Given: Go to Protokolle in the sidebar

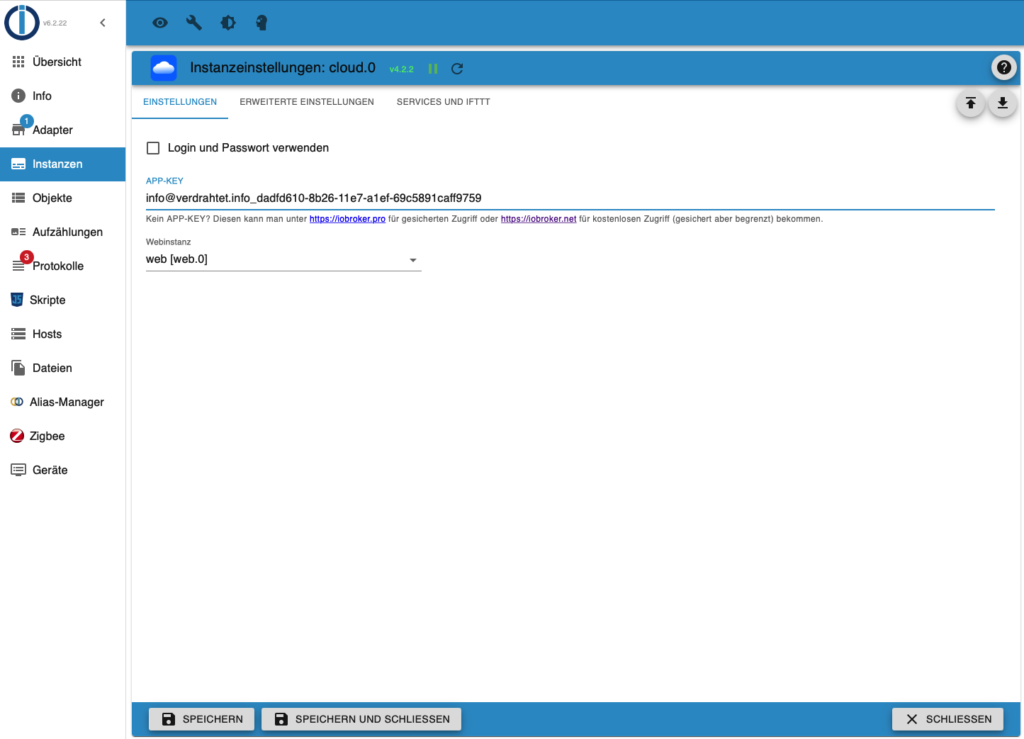Looking at the screenshot, I should pos(58,266).
